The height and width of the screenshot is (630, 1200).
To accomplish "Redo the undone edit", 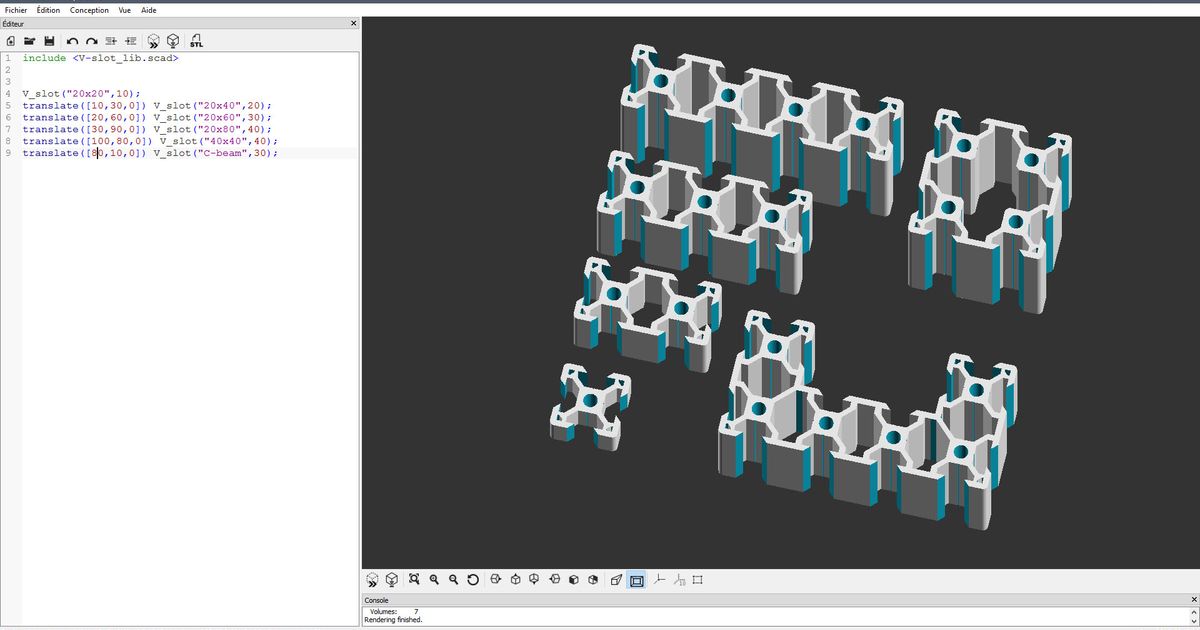I will (91, 41).
